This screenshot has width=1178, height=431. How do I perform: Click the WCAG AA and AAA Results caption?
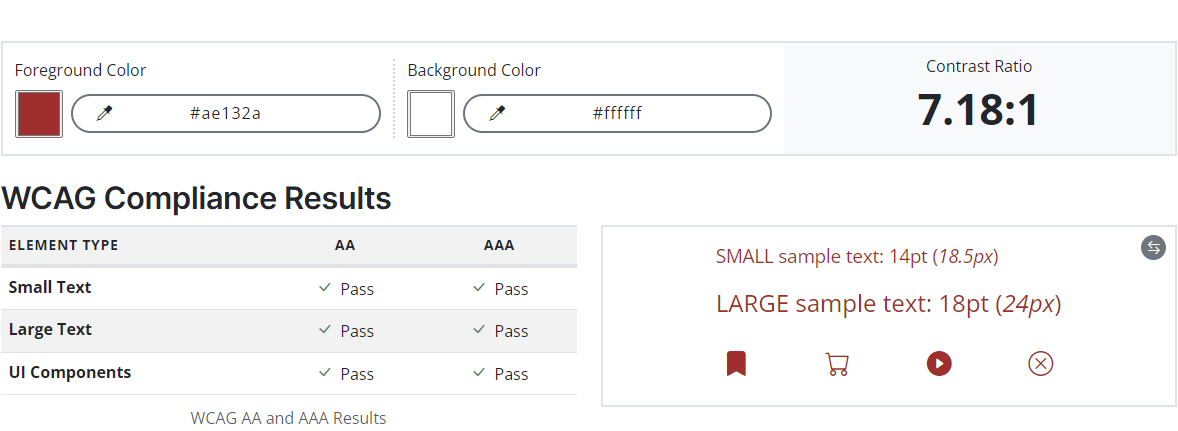coord(288,418)
